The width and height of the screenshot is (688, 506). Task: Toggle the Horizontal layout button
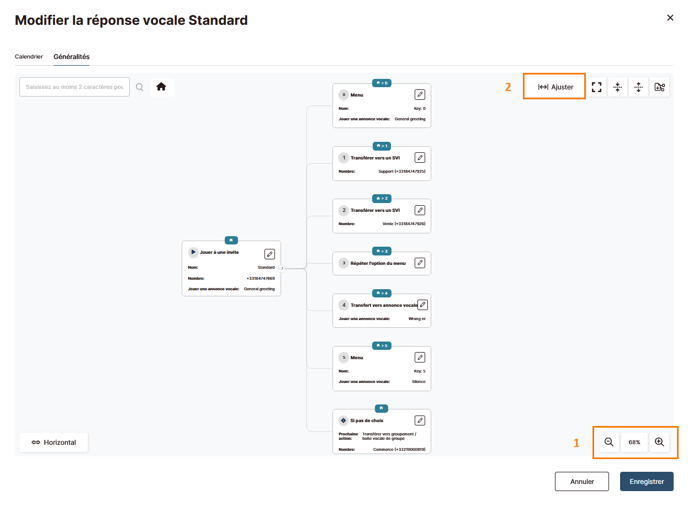tap(54, 442)
